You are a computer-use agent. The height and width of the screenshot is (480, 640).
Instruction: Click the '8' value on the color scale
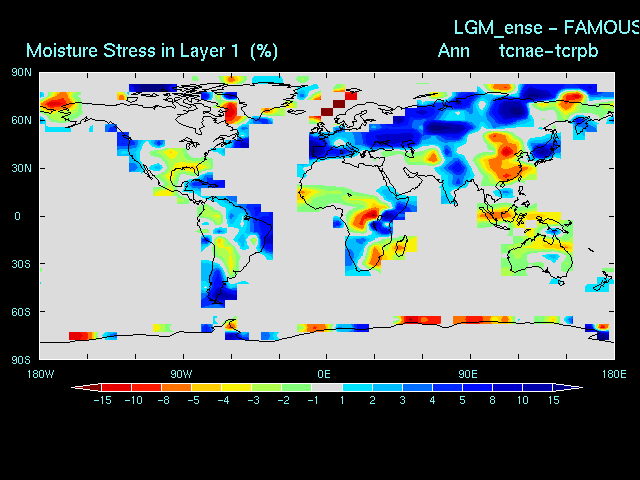[492, 400]
